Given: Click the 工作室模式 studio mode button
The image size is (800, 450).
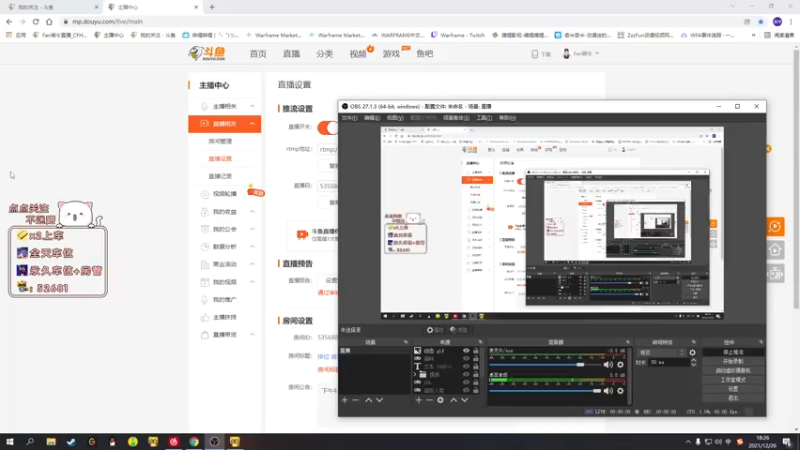Looking at the screenshot, I should click(733, 380).
